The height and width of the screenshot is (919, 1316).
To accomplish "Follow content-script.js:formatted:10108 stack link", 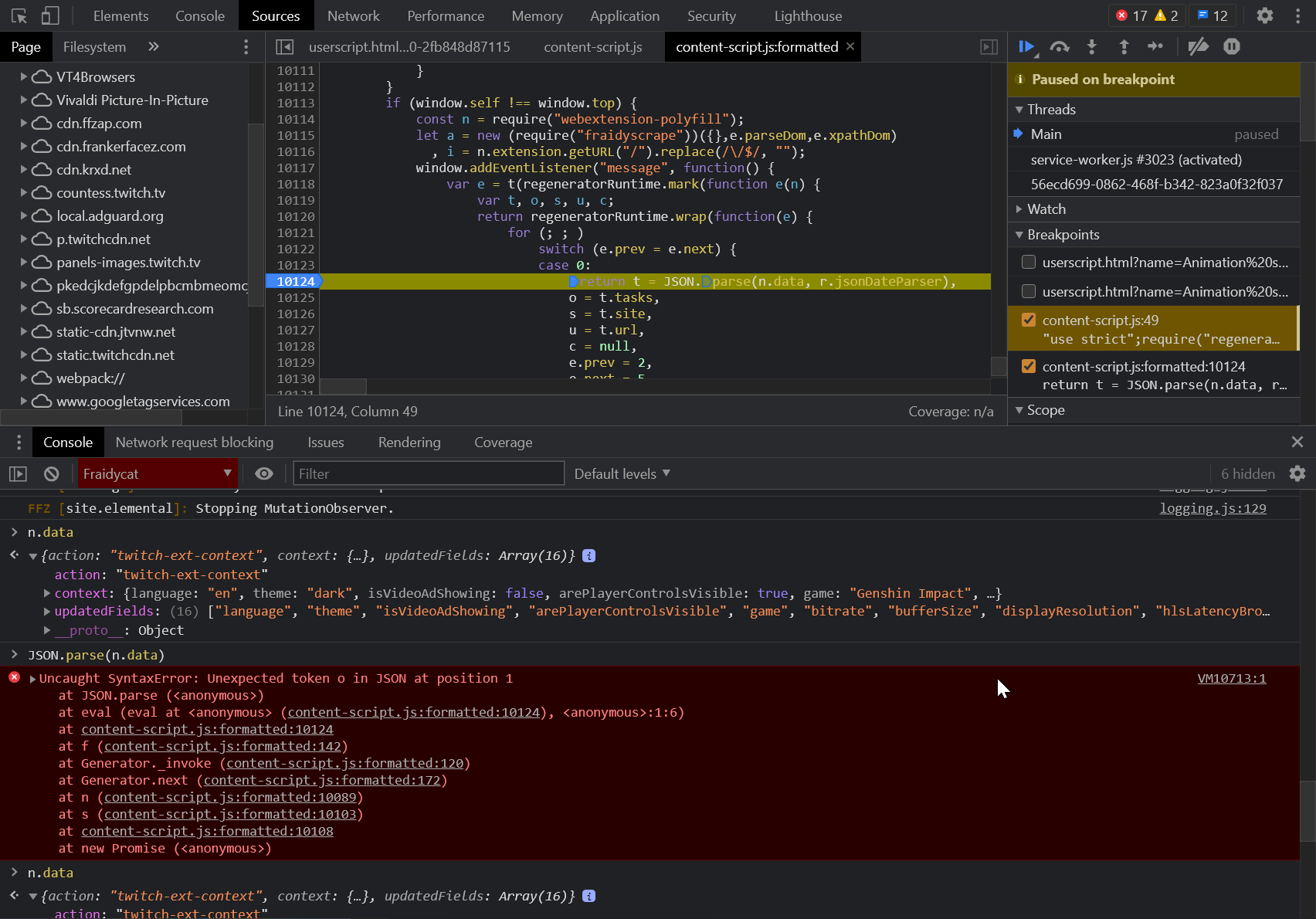I will 207,831.
